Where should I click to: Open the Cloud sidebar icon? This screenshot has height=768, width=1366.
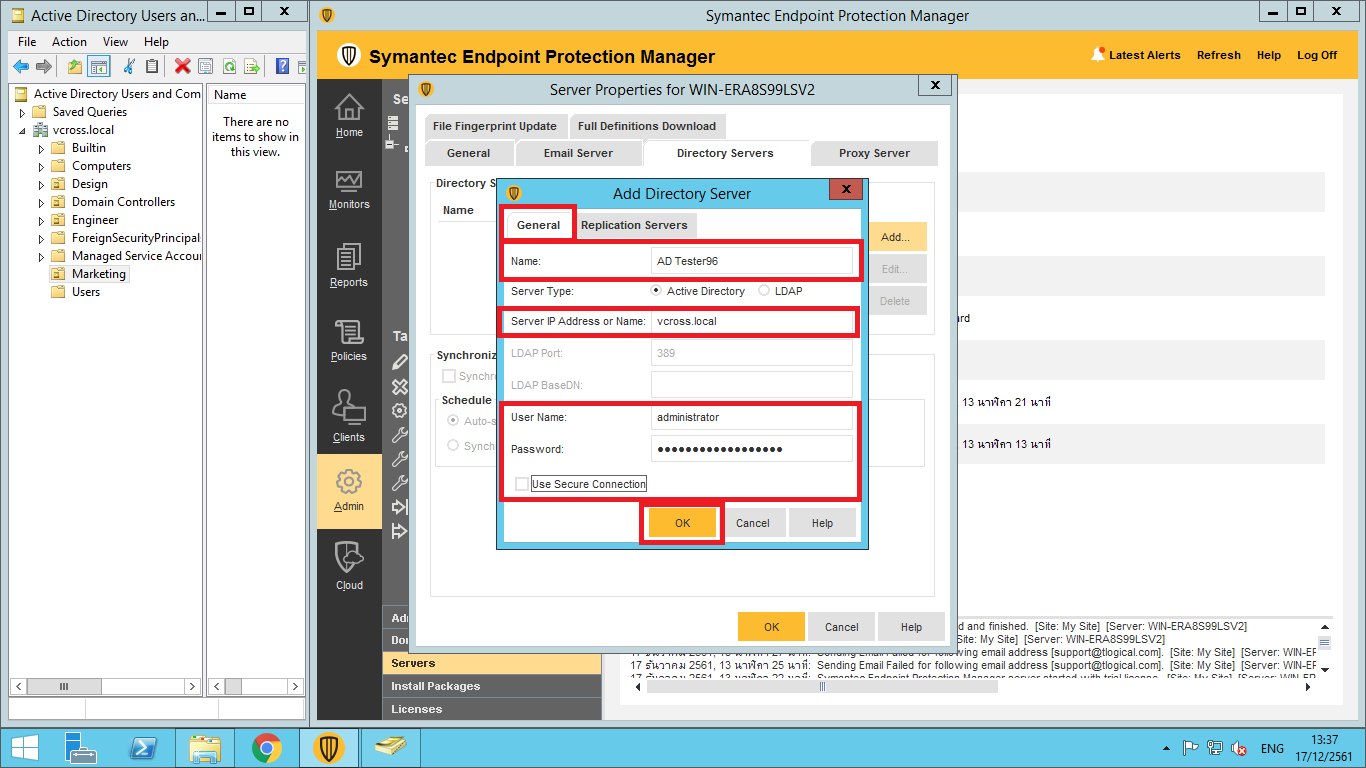(x=349, y=565)
